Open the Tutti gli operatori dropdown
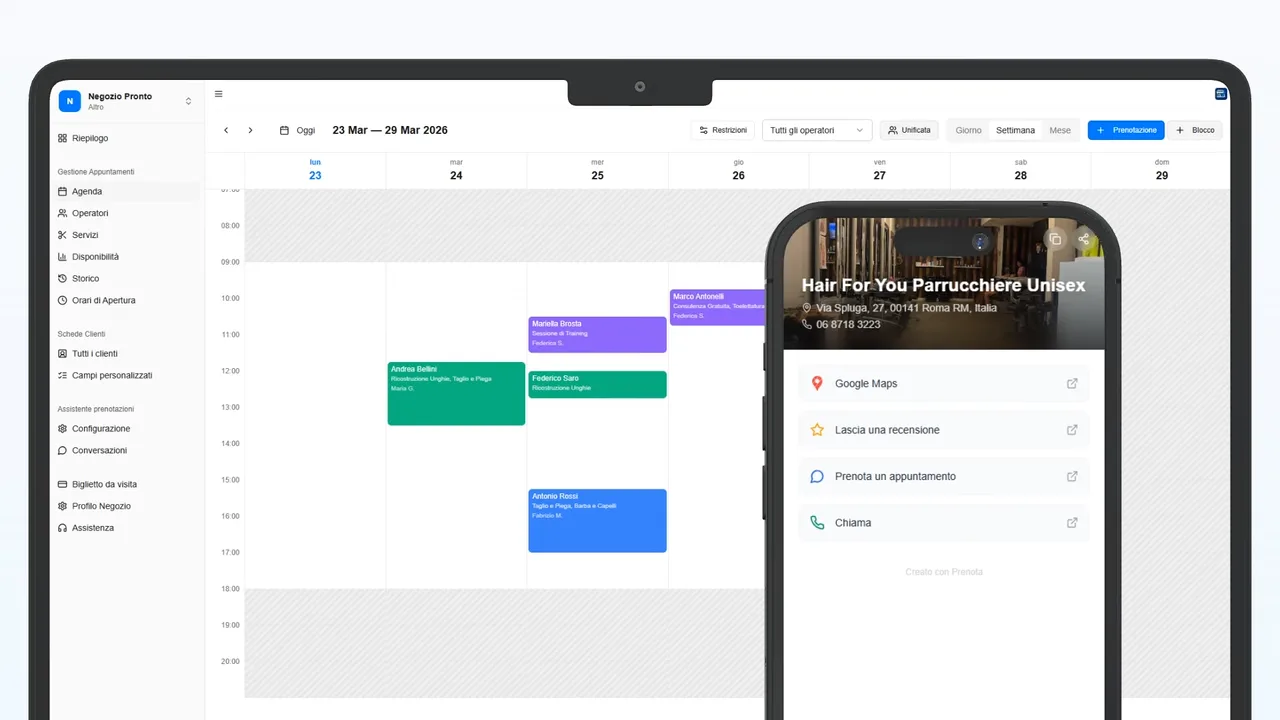The height and width of the screenshot is (720, 1280). pyautogui.click(x=816, y=130)
